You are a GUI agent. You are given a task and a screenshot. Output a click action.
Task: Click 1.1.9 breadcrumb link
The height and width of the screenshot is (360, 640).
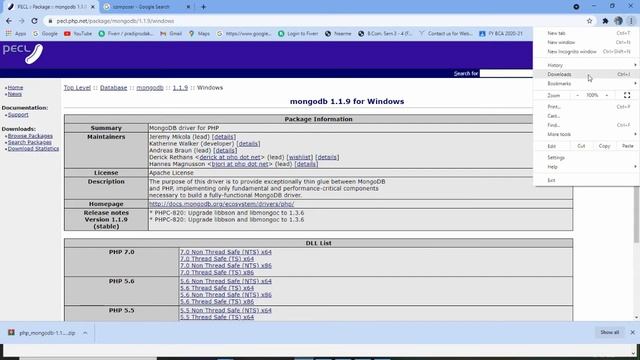click(x=180, y=88)
